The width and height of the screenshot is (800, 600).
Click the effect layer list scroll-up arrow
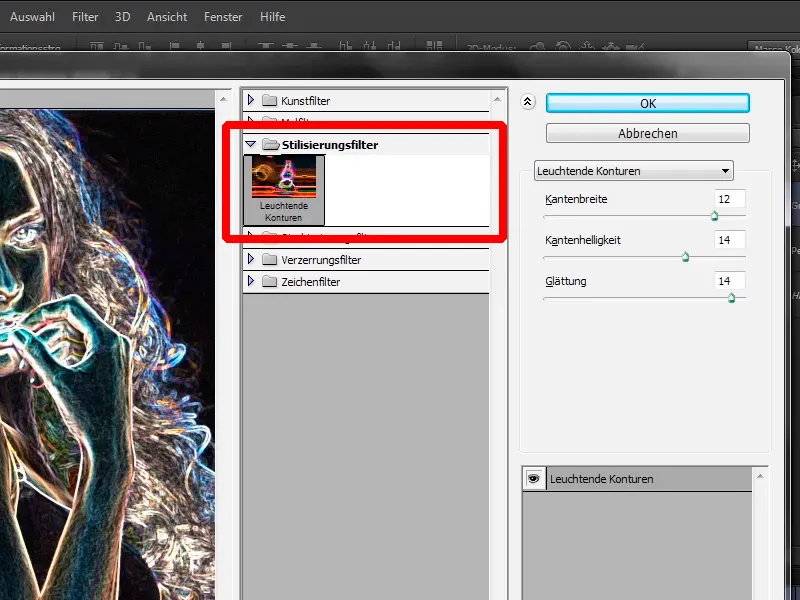[760, 476]
